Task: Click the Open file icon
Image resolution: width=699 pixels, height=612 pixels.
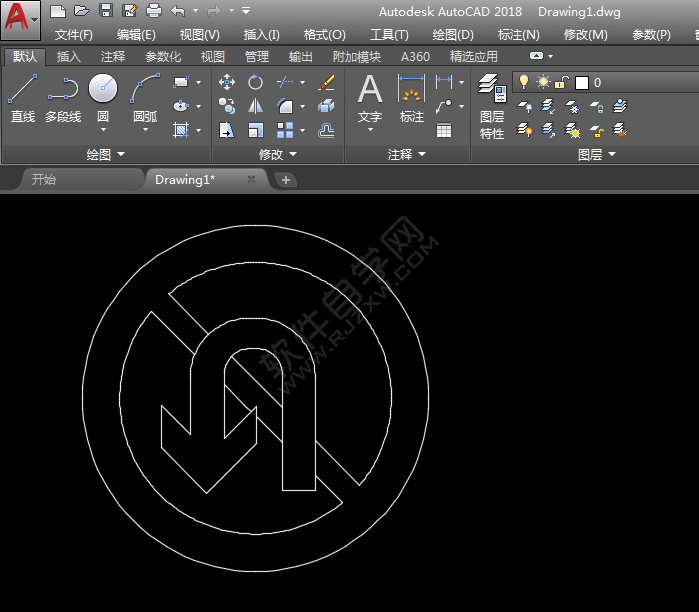Action: [82, 11]
